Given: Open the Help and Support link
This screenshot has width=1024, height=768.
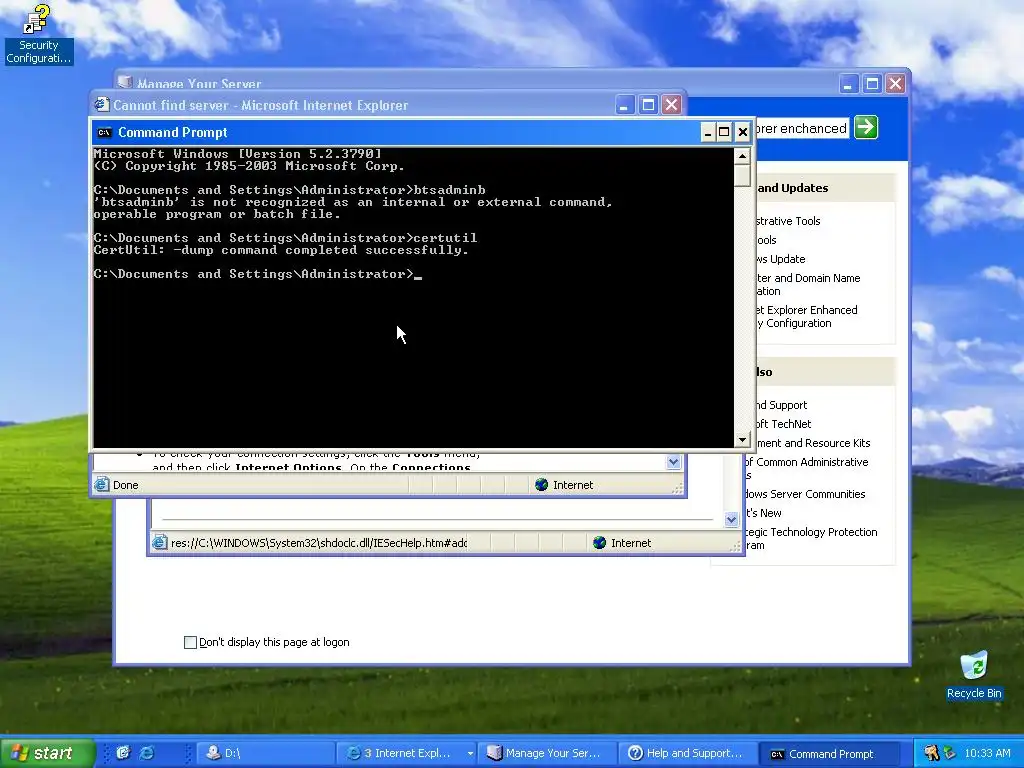Looking at the screenshot, I should pyautogui.click(x=781, y=405).
